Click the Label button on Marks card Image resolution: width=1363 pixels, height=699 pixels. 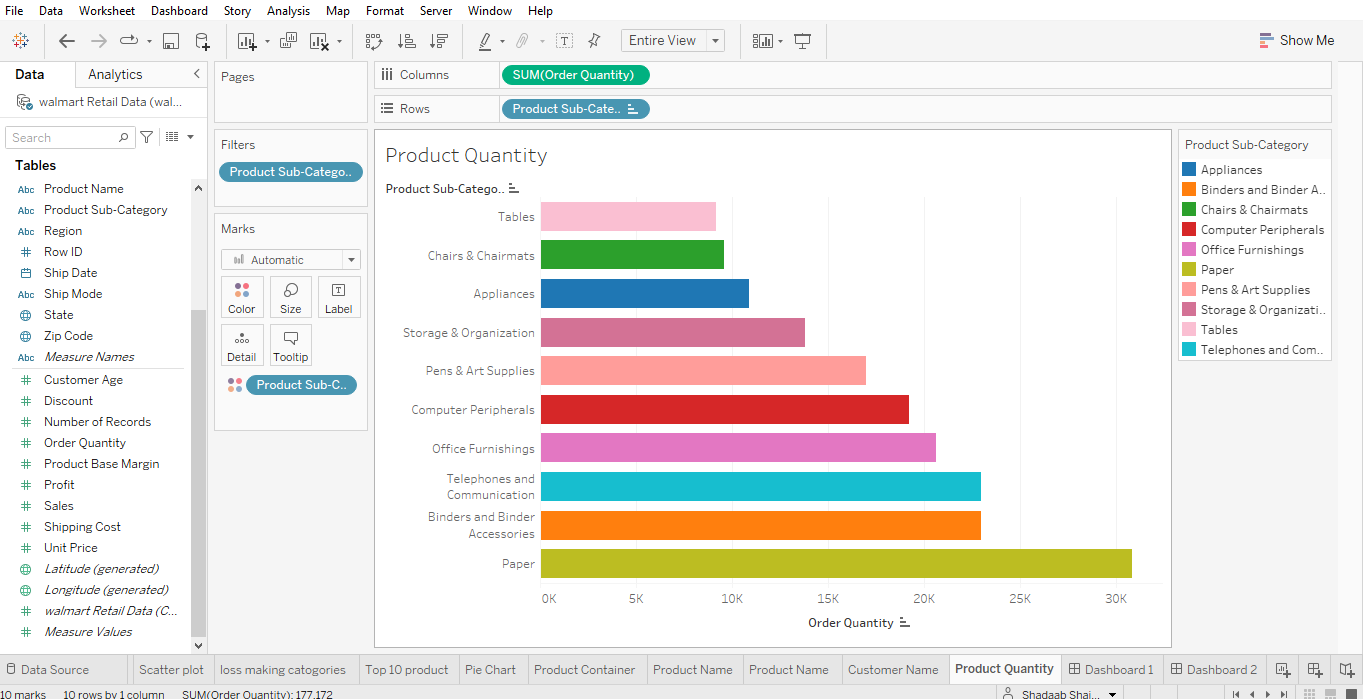click(339, 297)
